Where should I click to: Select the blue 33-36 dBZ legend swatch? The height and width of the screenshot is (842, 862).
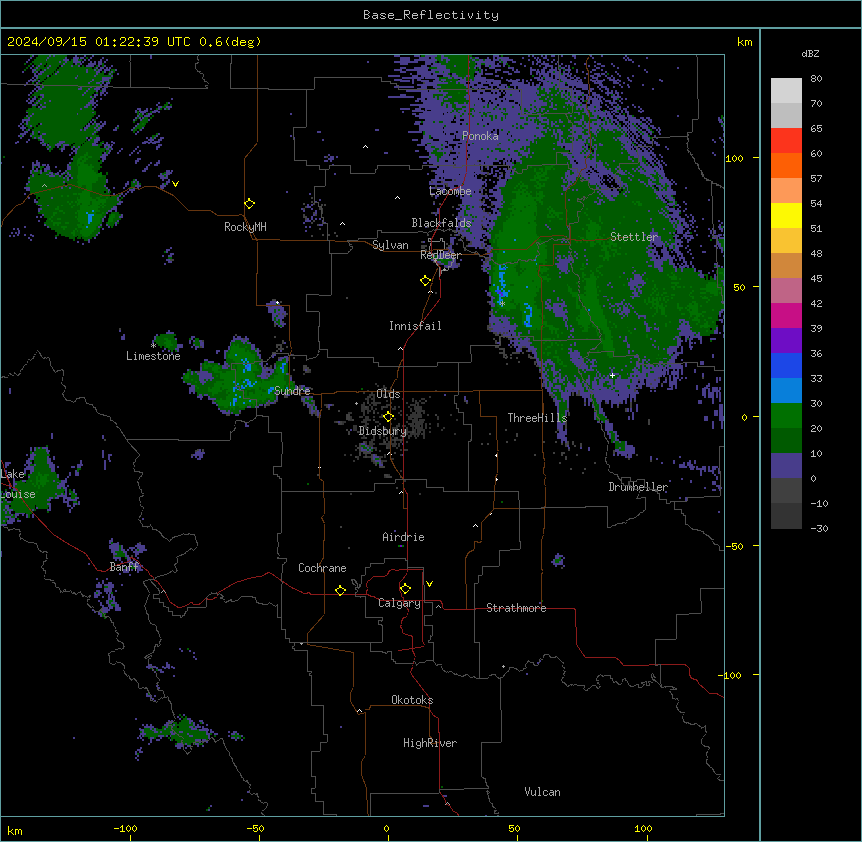click(786, 365)
